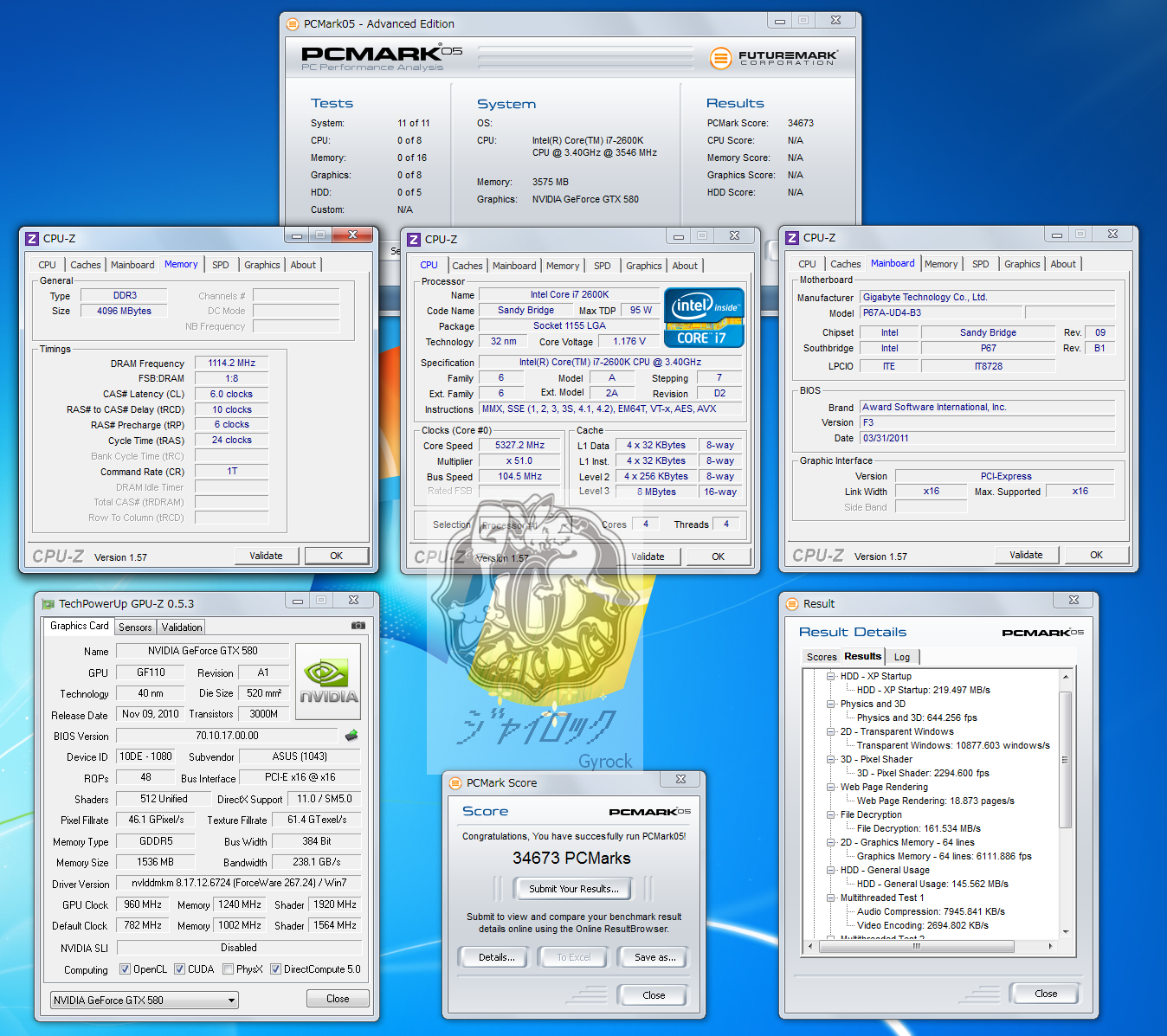This screenshot has height=1036, width=1167.
Task: Switch to Sensors tab in GPU-Z
Action: [x=135, y=627]
